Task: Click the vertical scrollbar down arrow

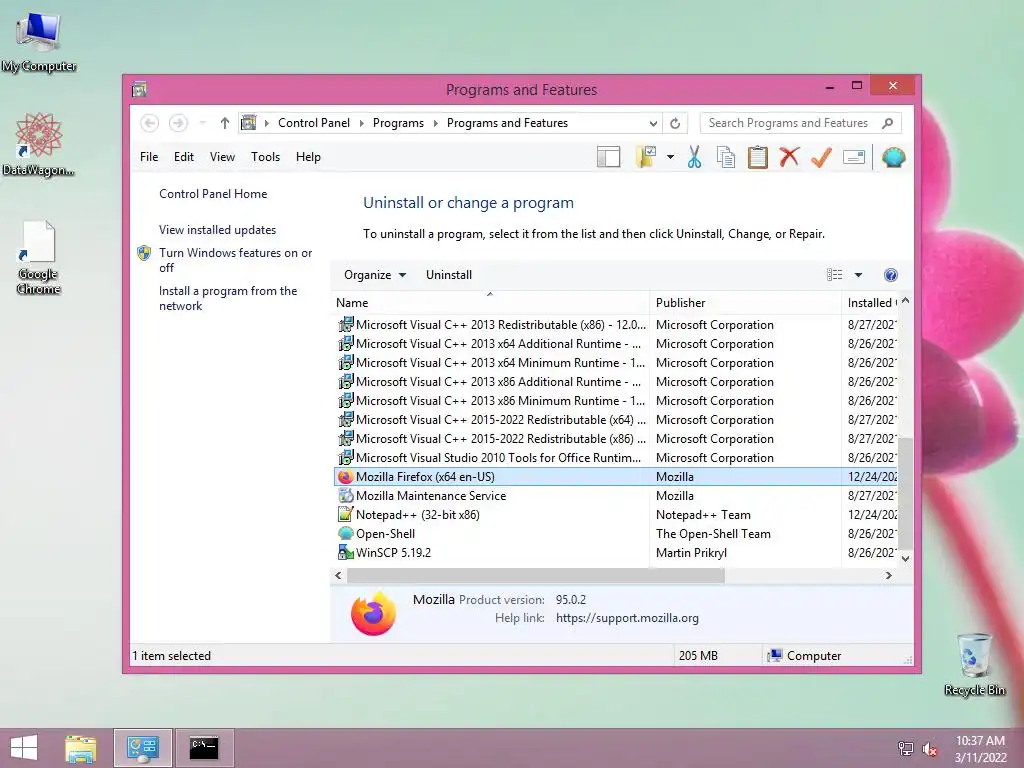Action: coord(905,558)
